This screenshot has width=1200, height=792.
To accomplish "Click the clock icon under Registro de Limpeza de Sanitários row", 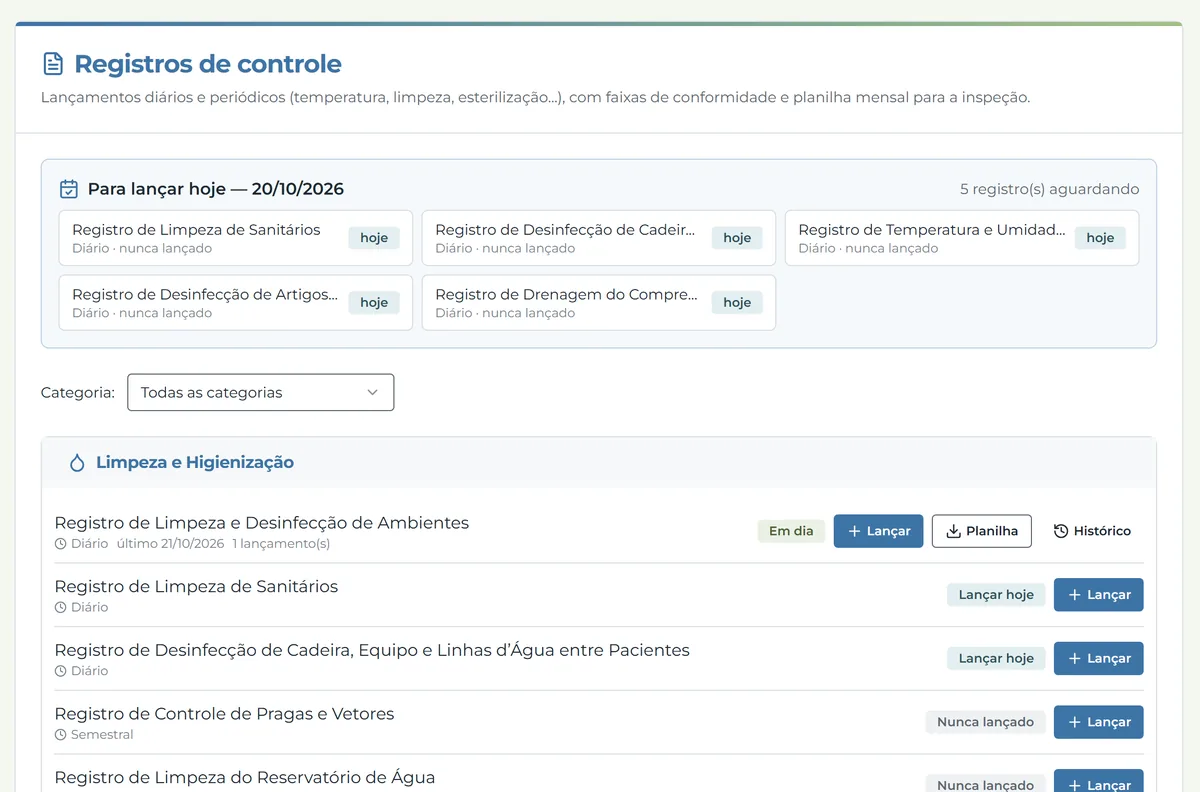I will point(60,607).
